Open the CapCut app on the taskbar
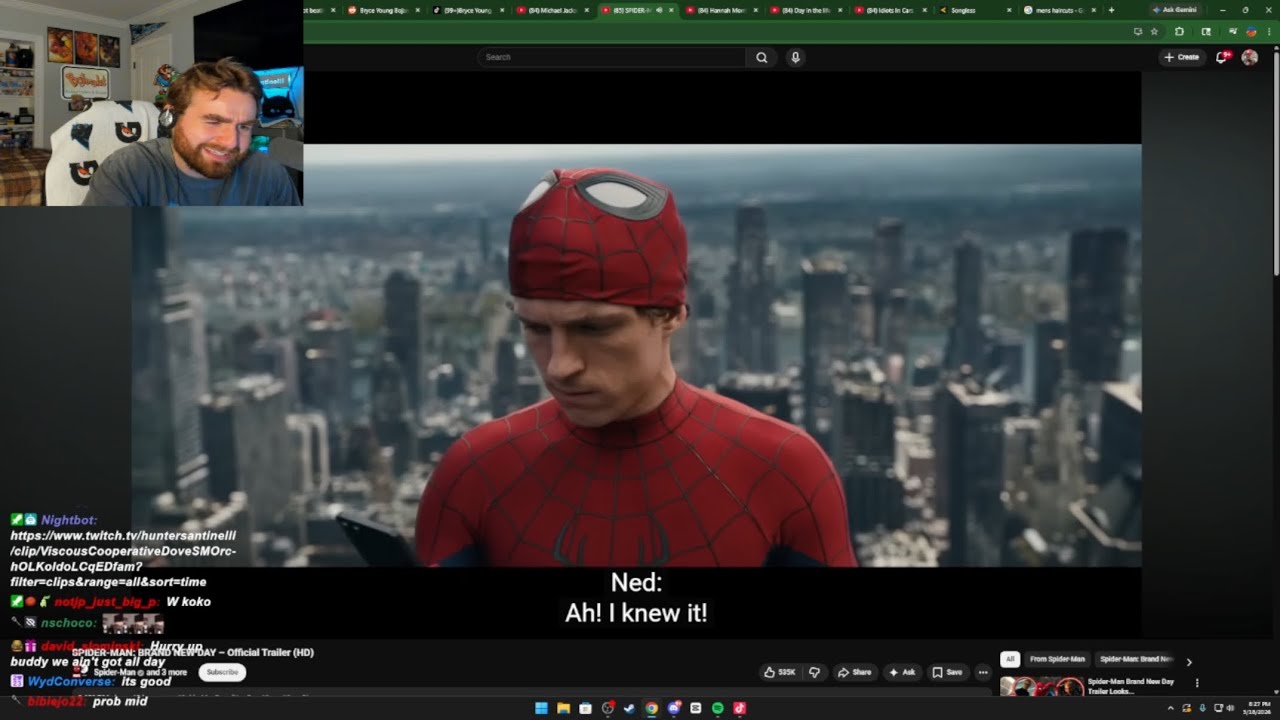The height and width of the screenshot is (720, 1280). click(695, 708)
